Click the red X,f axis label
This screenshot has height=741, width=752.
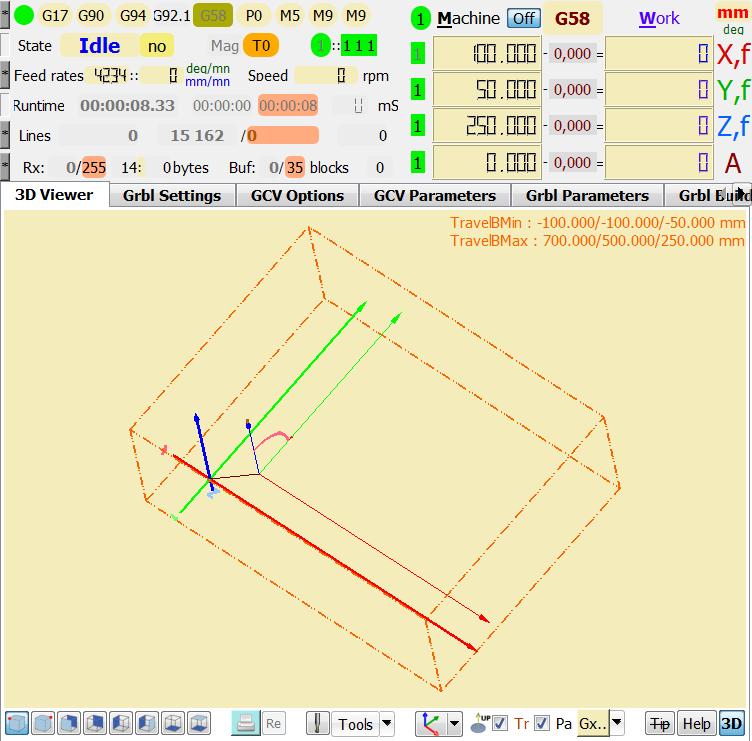click(733, 54)
